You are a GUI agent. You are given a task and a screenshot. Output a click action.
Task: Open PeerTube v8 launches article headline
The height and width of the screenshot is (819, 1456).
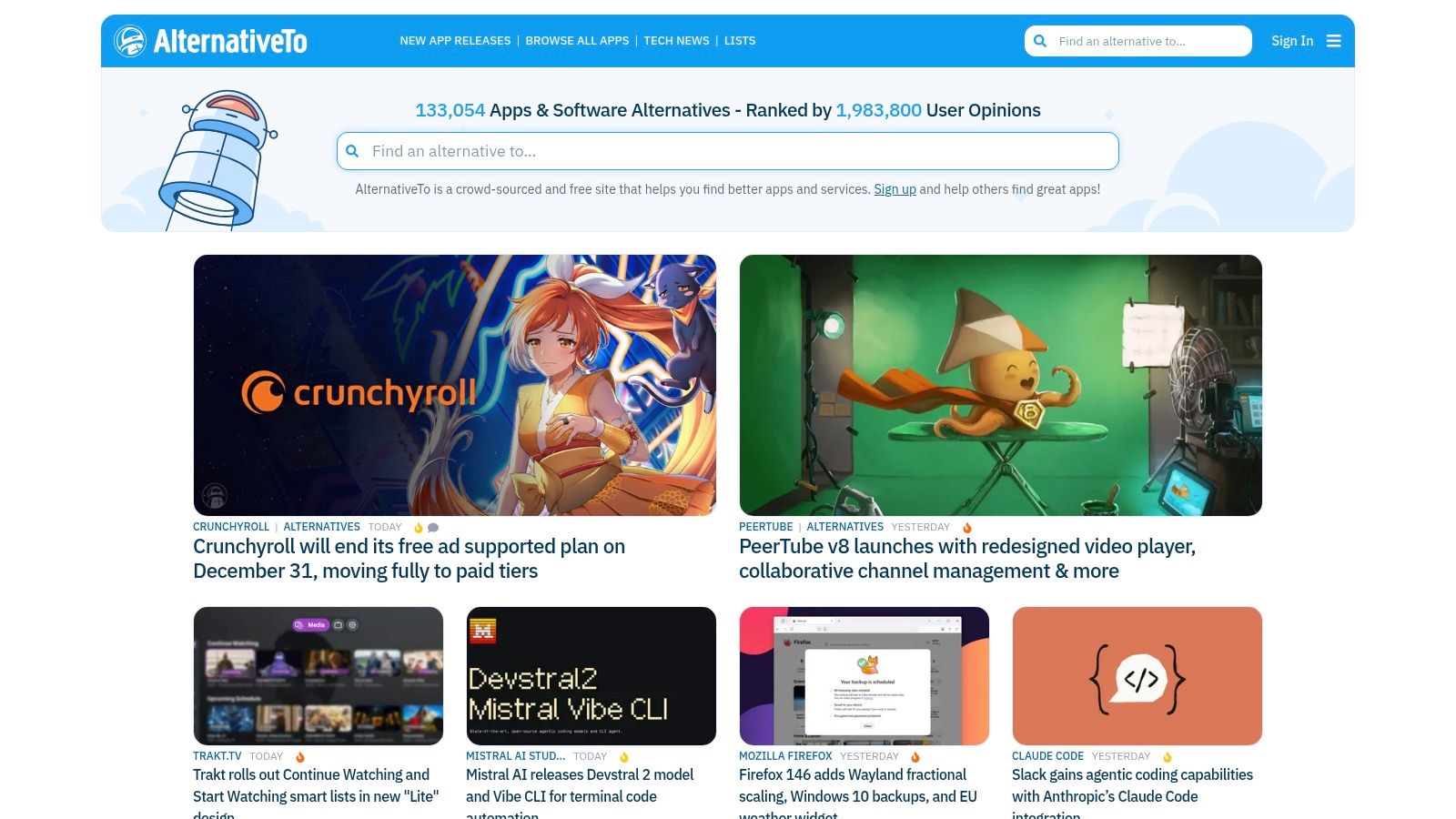click(967, 559)
